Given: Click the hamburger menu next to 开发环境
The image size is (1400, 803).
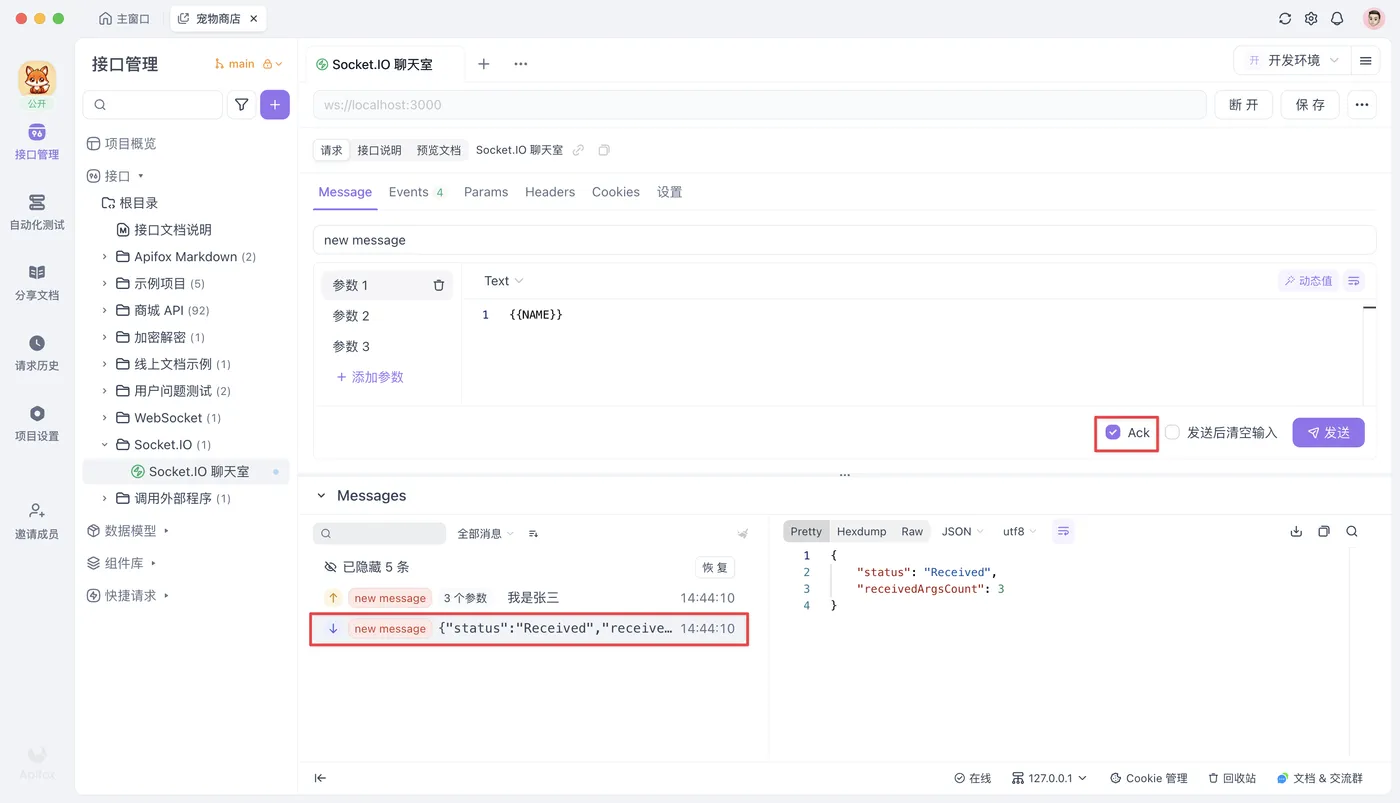Looking at the screenshot, I should 1365,61.
